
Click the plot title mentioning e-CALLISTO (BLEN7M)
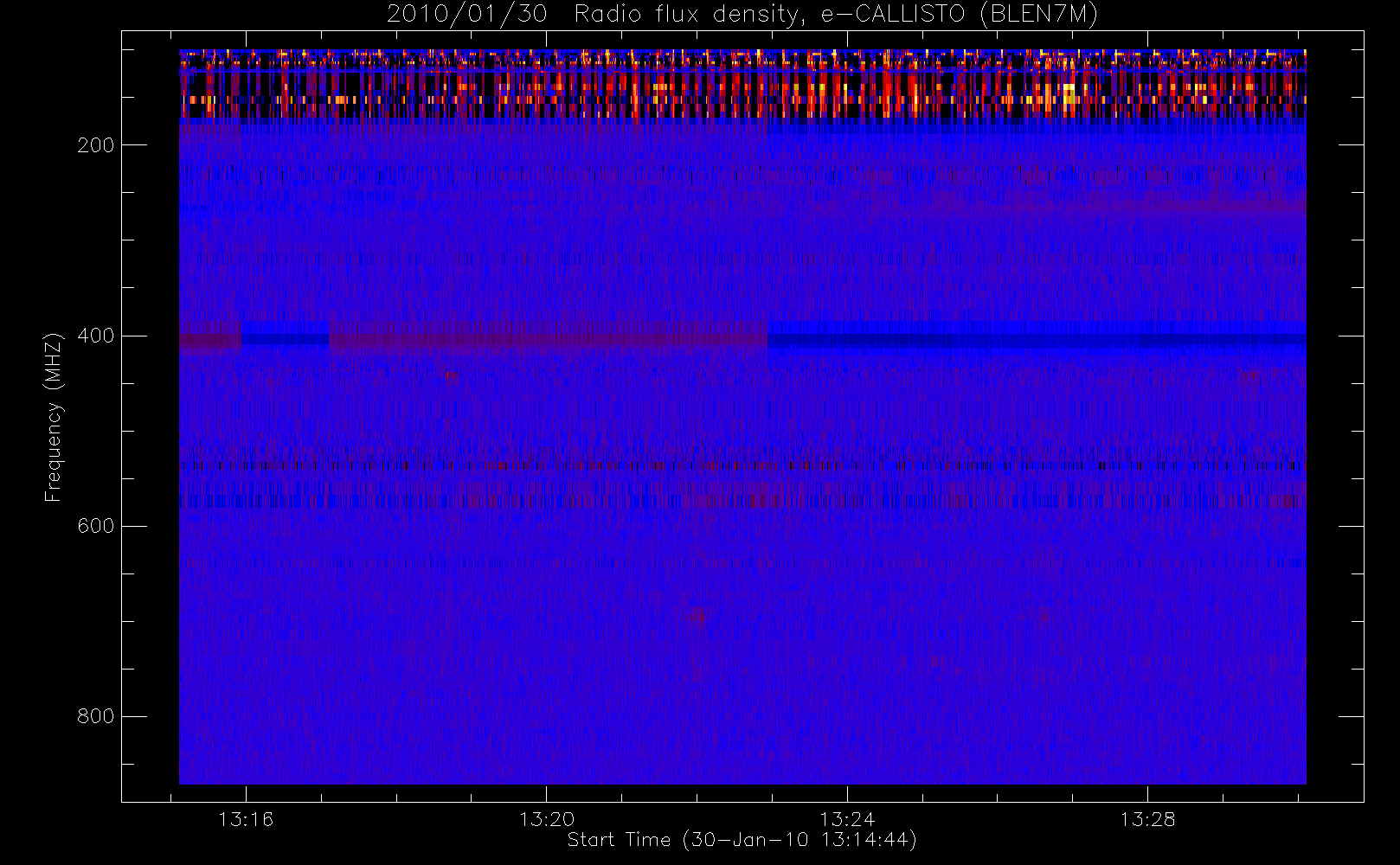pos(742,15)
